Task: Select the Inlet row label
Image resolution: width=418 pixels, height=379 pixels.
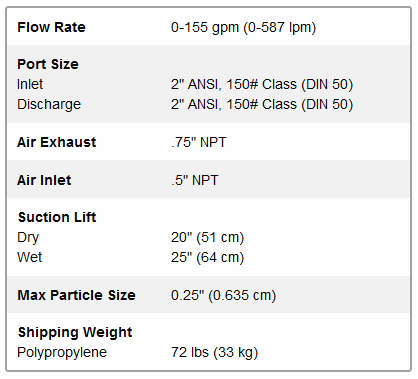Action: (30, 84)
